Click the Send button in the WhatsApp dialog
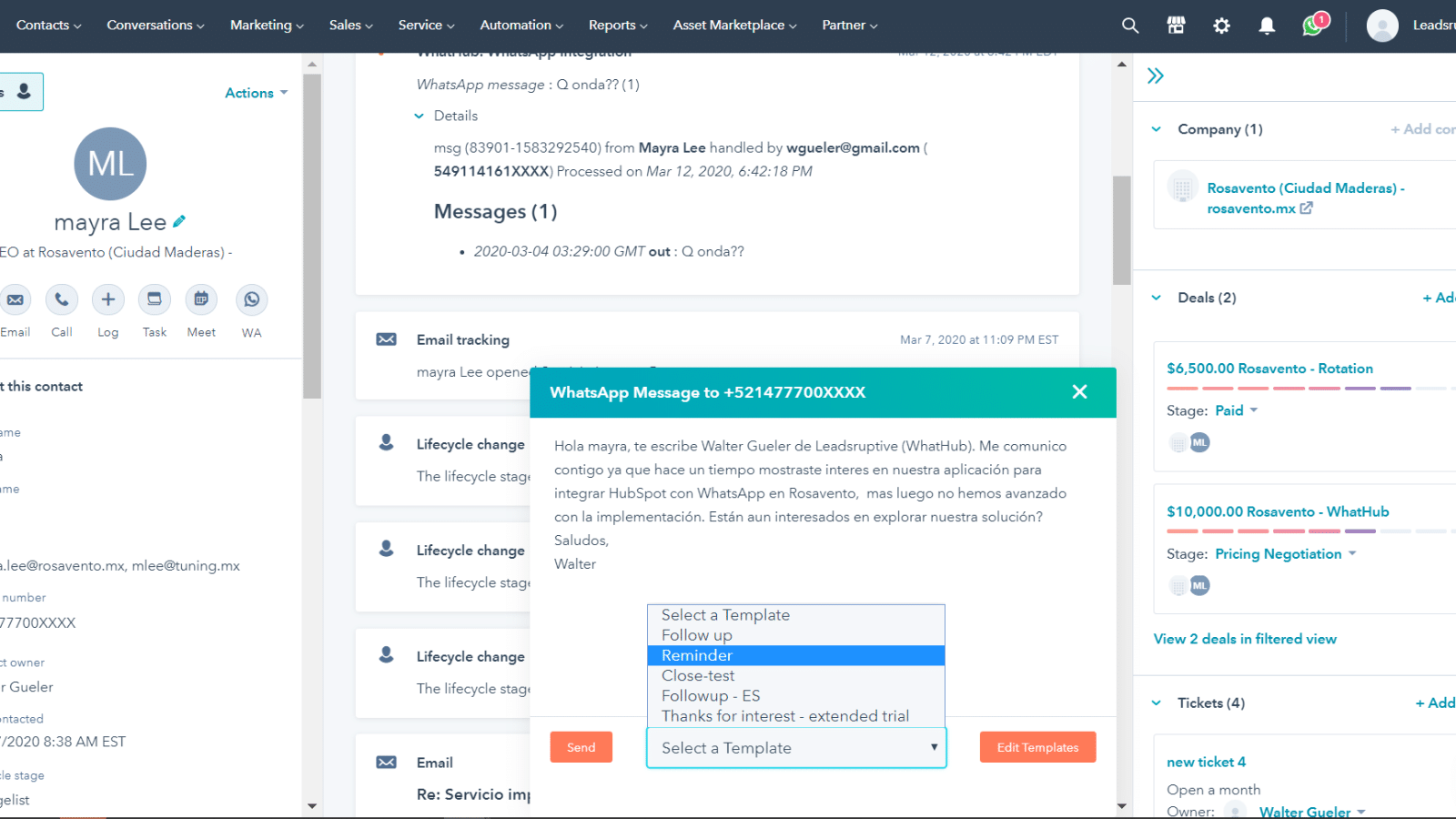This screenshot has height=819, width=1456. (581, 746)
